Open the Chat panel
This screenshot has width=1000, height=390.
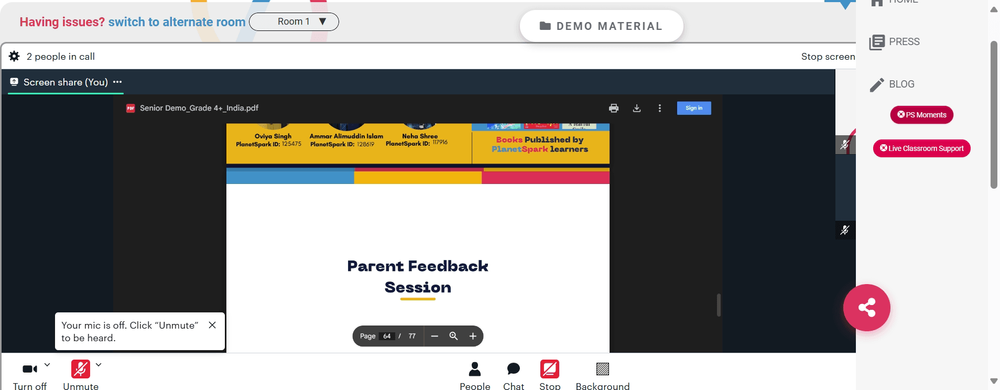pos(513,376)
